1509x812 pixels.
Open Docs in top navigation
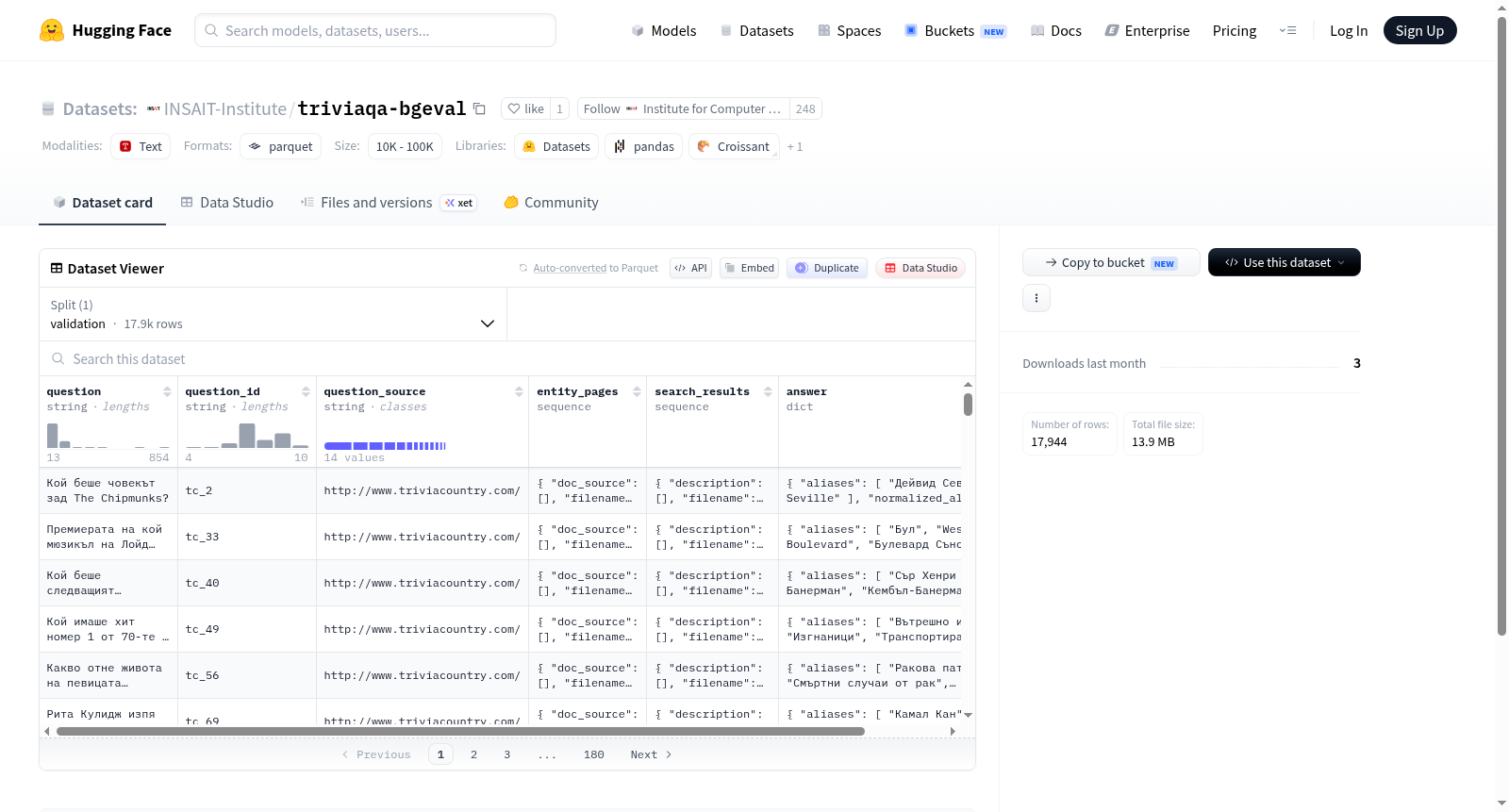click(1056, 31)
